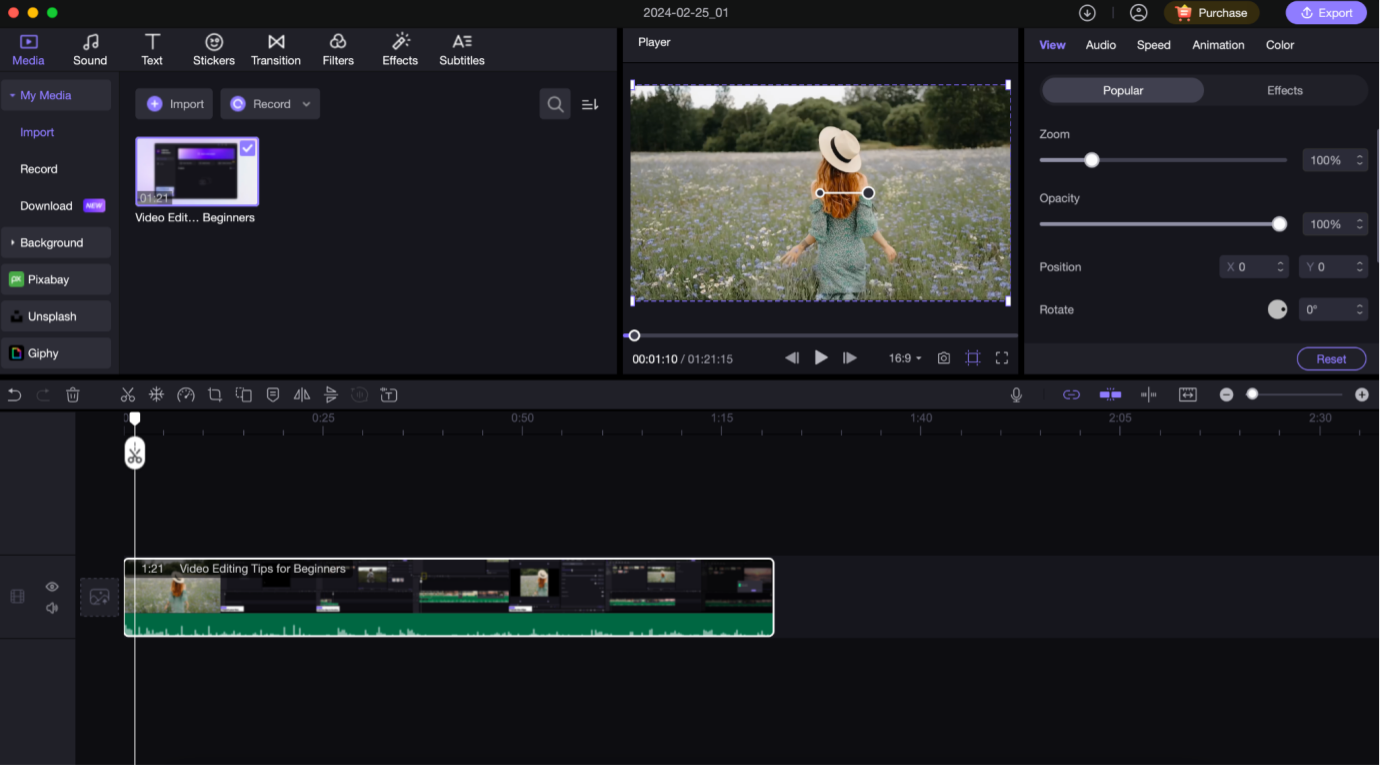
Task: Click the Zoom 100% value stepper
Action: point(1360,160)
